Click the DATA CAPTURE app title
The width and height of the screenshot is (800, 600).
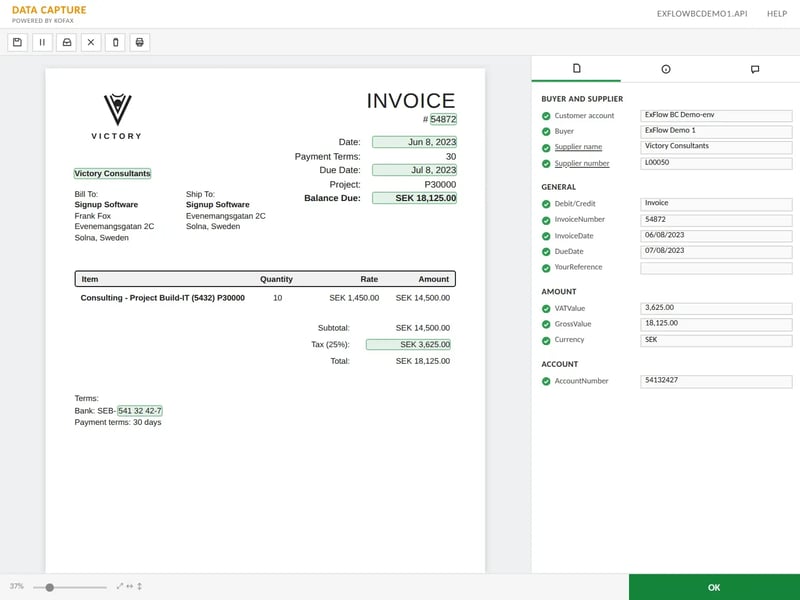coord(49,10)
